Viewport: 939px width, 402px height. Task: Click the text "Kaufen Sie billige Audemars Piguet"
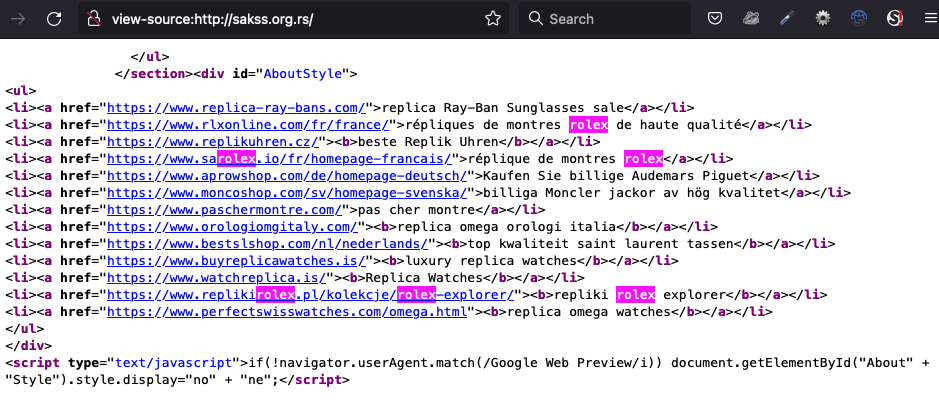point(616,176)
